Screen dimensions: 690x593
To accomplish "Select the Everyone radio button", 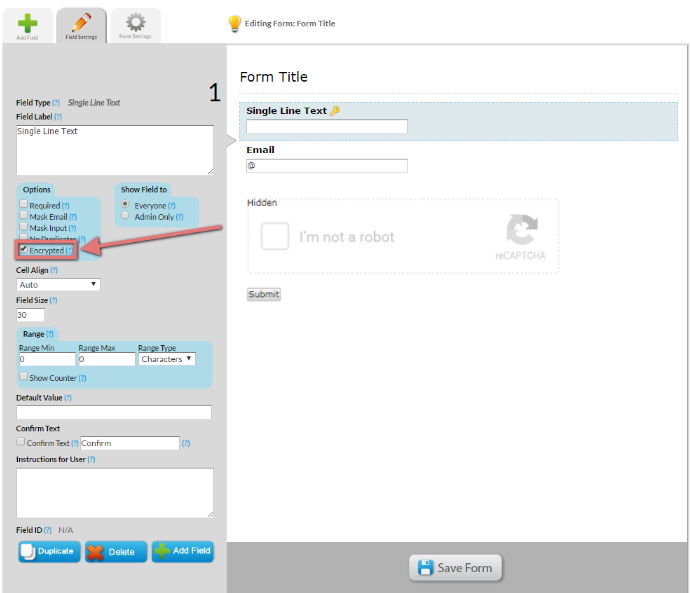I will pyautogui.click(x=125, y=204).
